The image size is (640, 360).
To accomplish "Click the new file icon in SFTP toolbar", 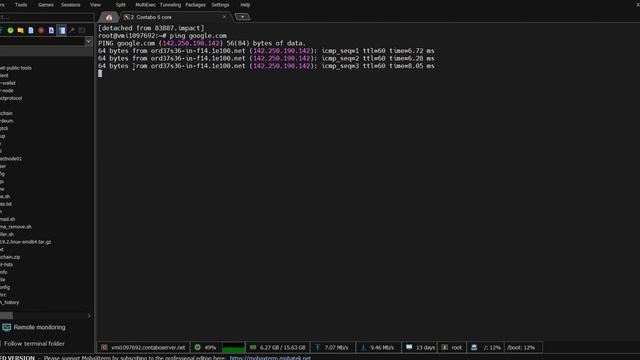I will coord(31,30).
